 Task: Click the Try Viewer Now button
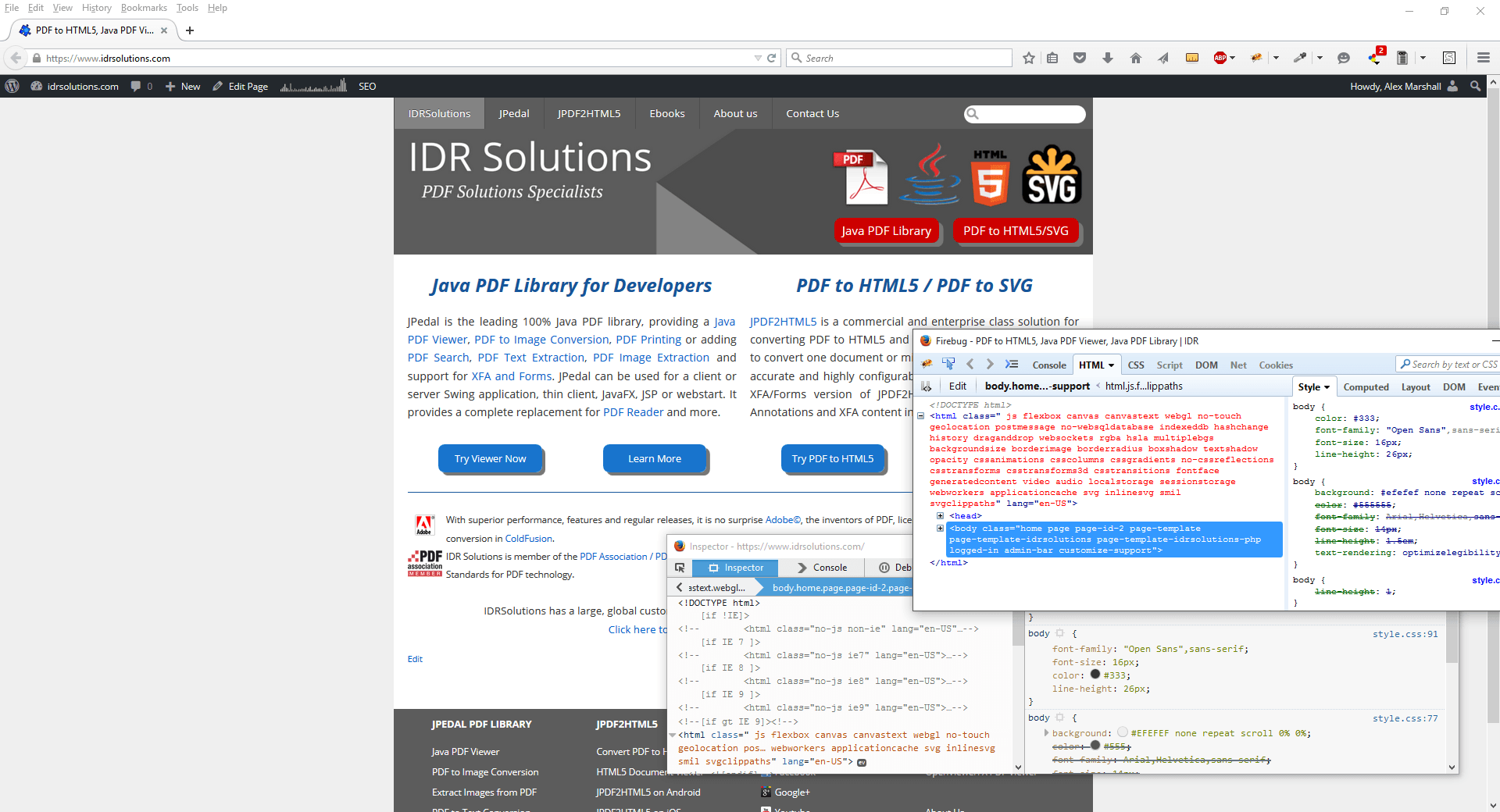491,459
